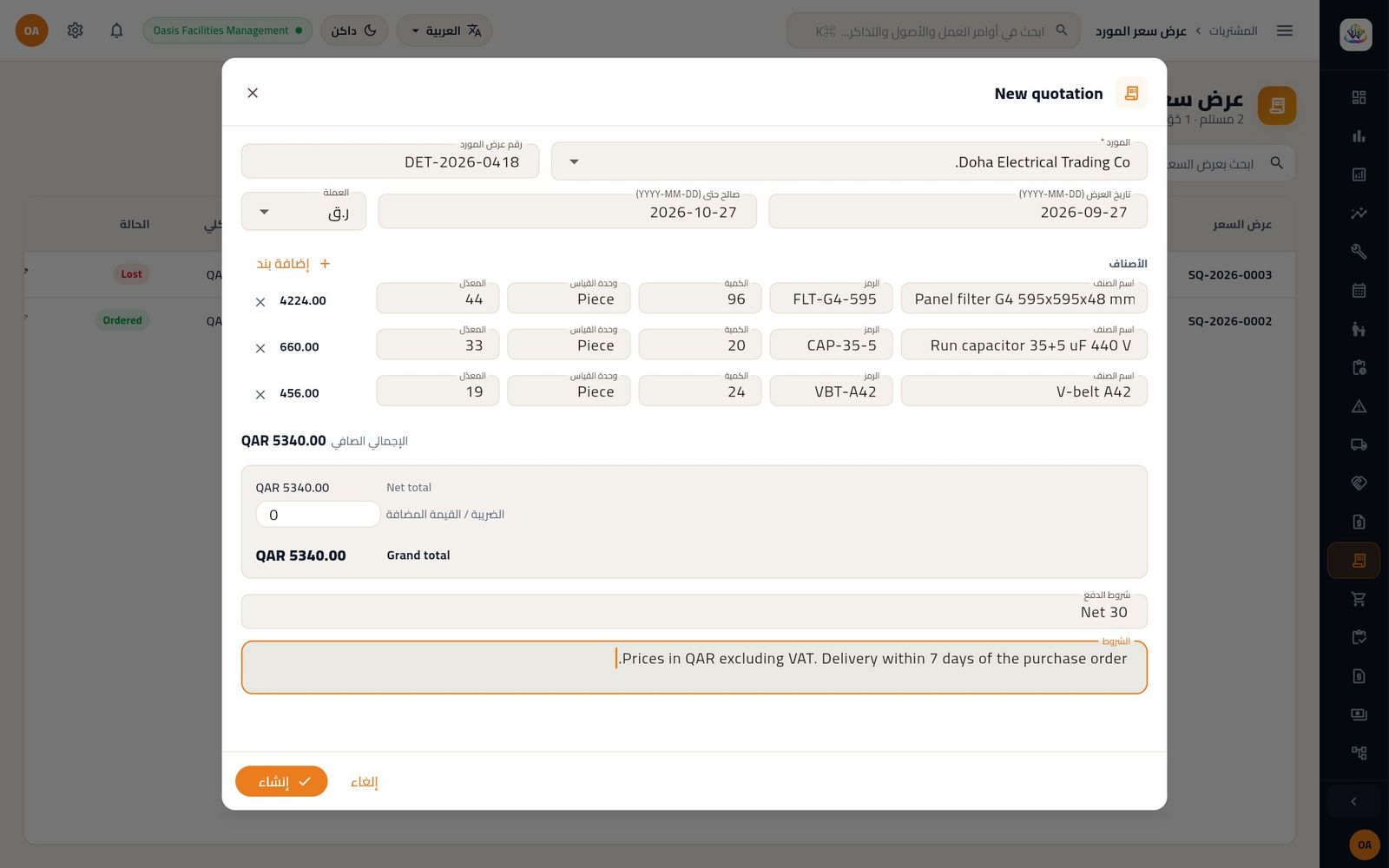
Task: Click the إلغاء cancel button
Action: [x=364, y=782]
